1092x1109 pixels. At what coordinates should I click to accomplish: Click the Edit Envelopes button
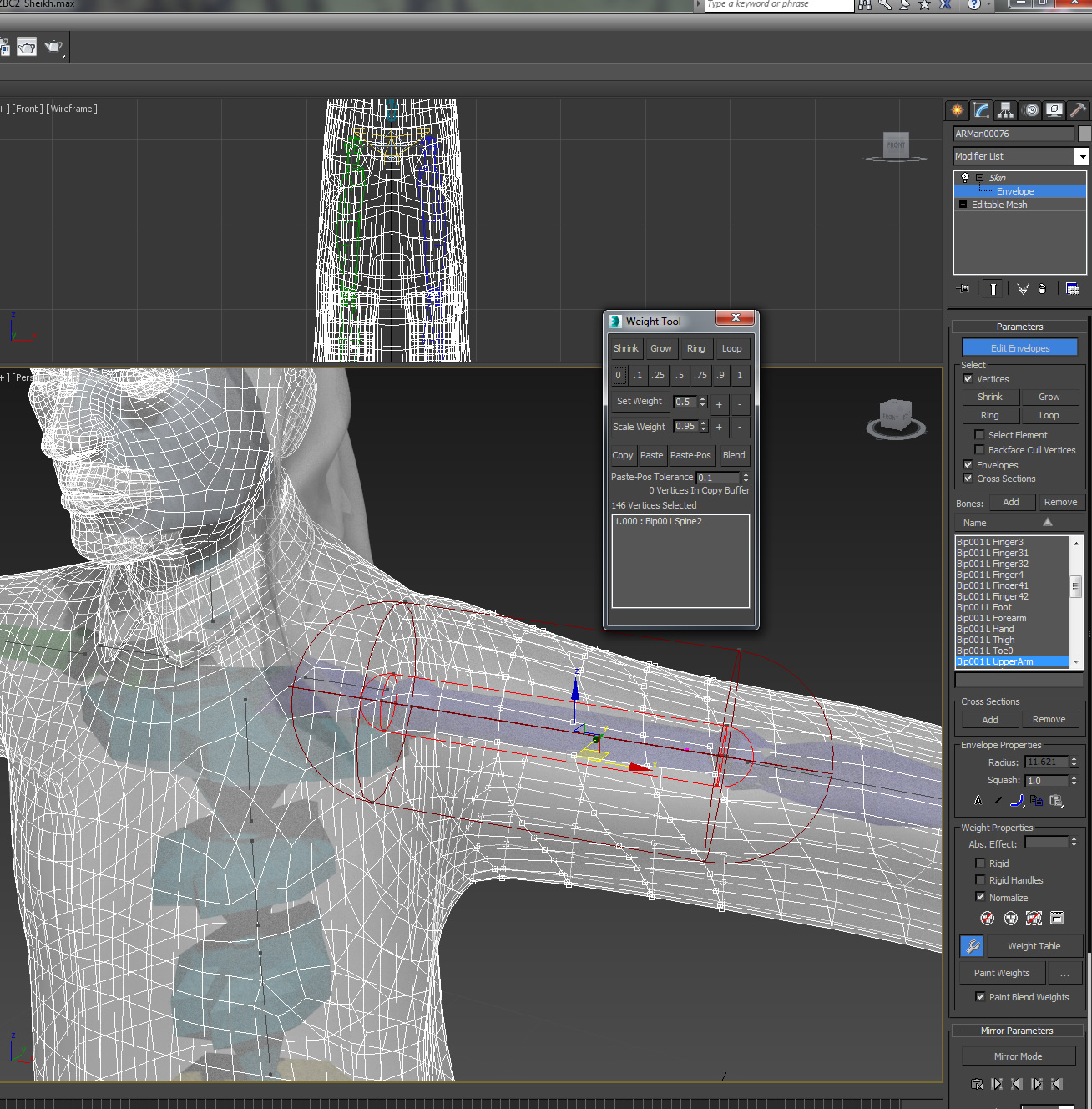tap(1019, 347)
